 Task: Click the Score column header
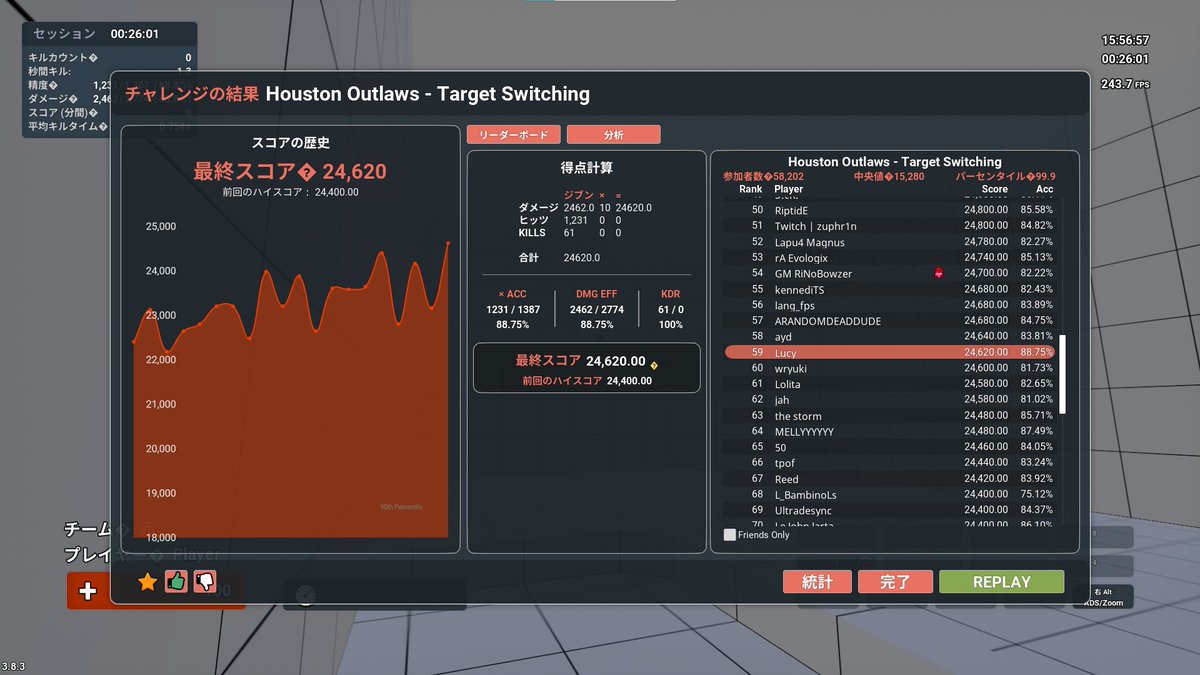[x=994, y=189]
